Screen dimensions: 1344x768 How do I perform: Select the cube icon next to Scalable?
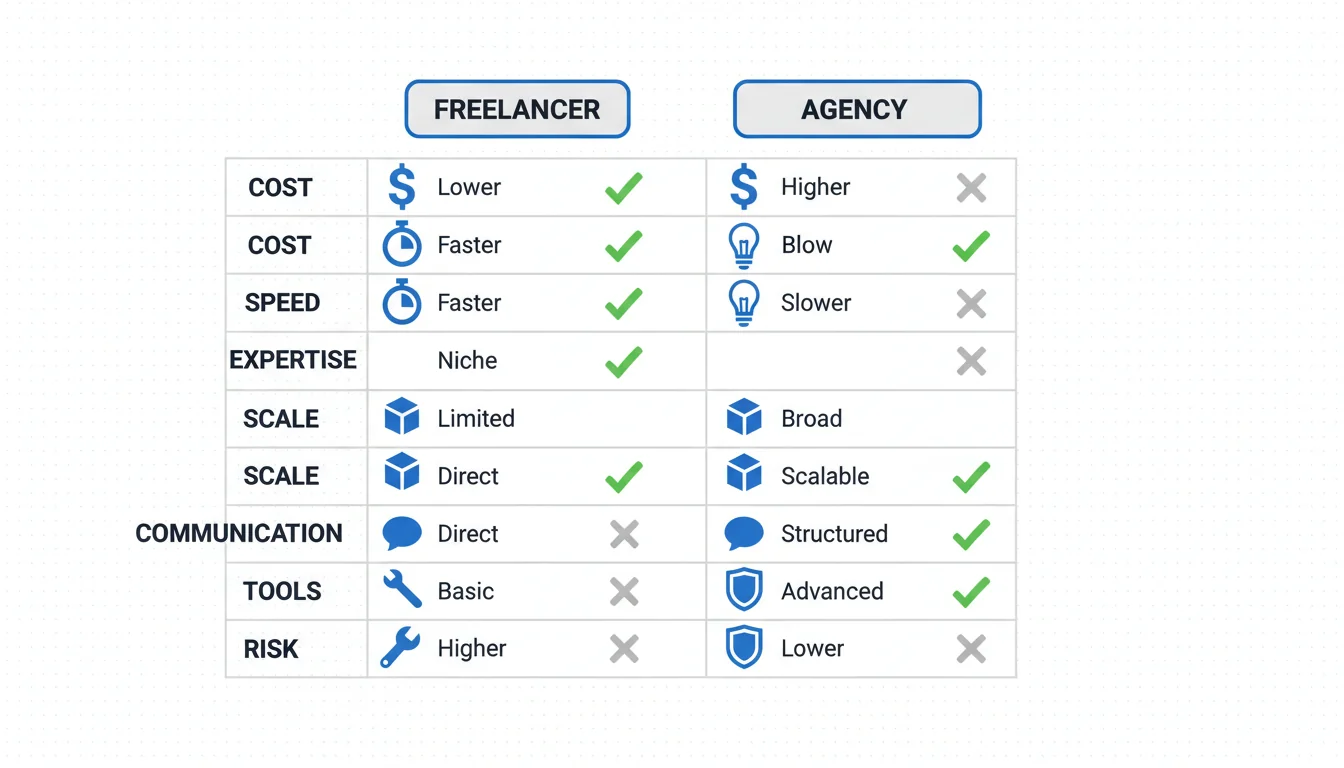coord(743,476)
